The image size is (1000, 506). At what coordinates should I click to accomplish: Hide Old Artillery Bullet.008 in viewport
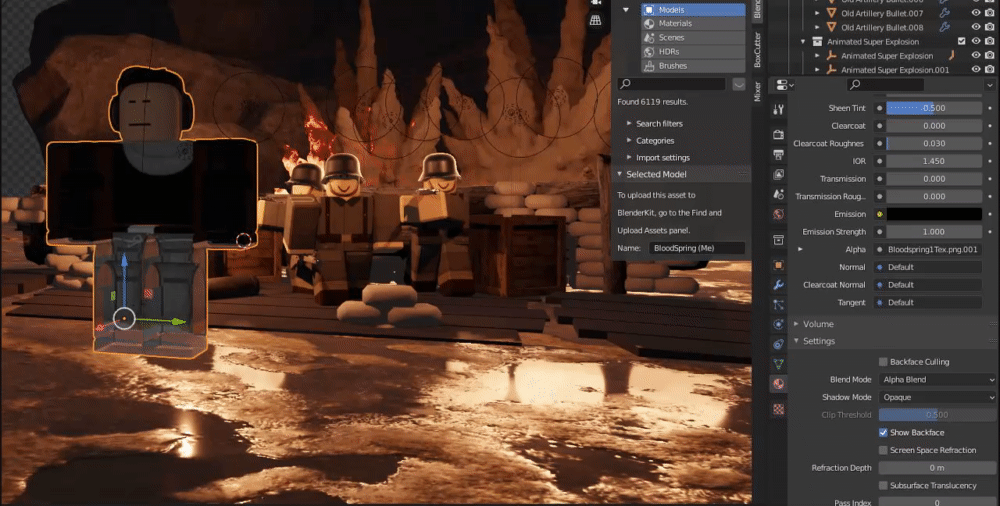pyautogui.click(x=976, y=27)
